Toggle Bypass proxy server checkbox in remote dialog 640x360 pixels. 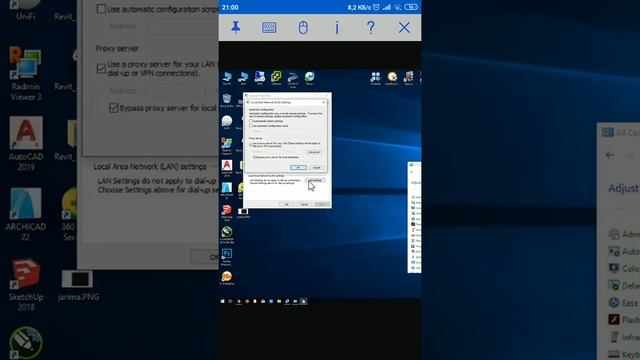tap(254, 157)
